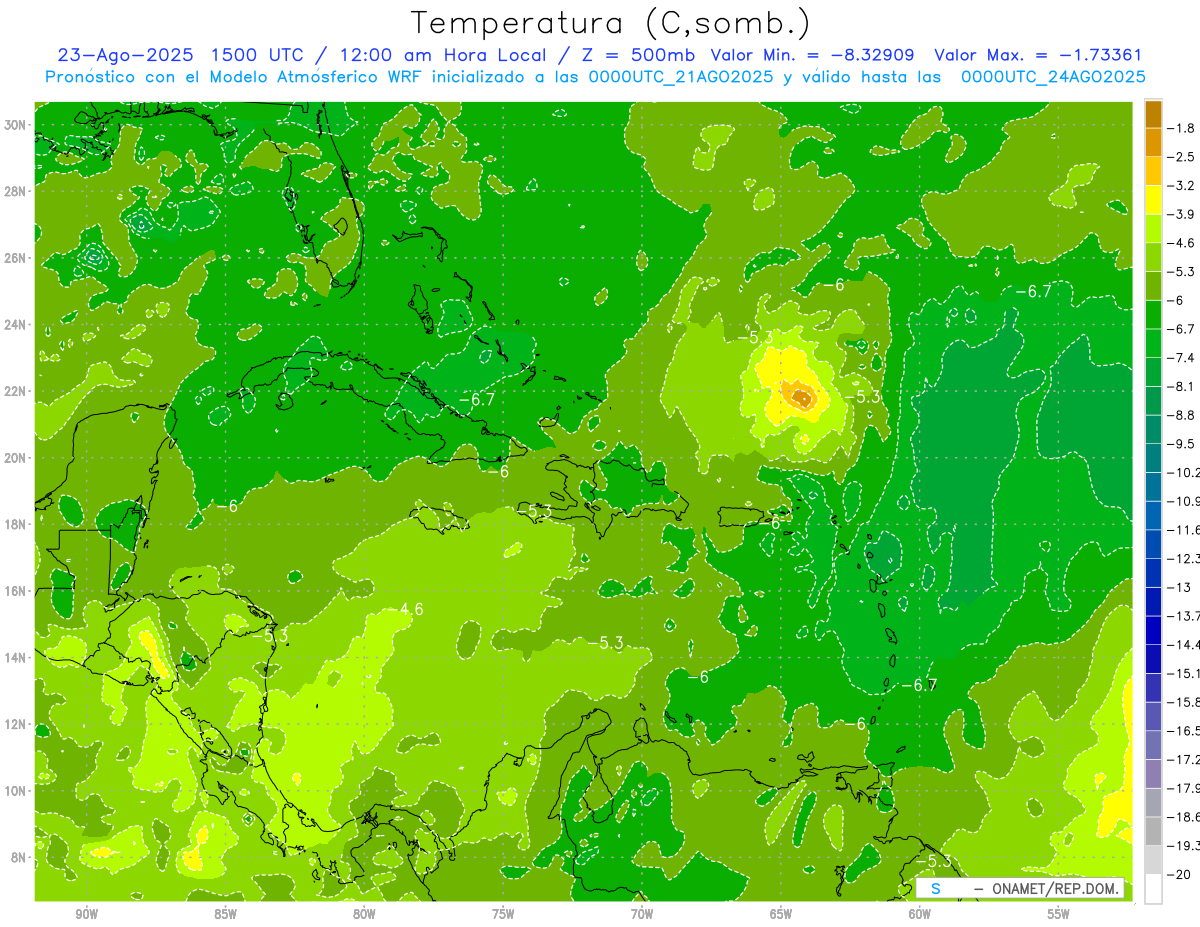This screenshot has height=927, width=1200.
Task: Click the -18.6 colorbar tick label
Action: pos(1185,816)
